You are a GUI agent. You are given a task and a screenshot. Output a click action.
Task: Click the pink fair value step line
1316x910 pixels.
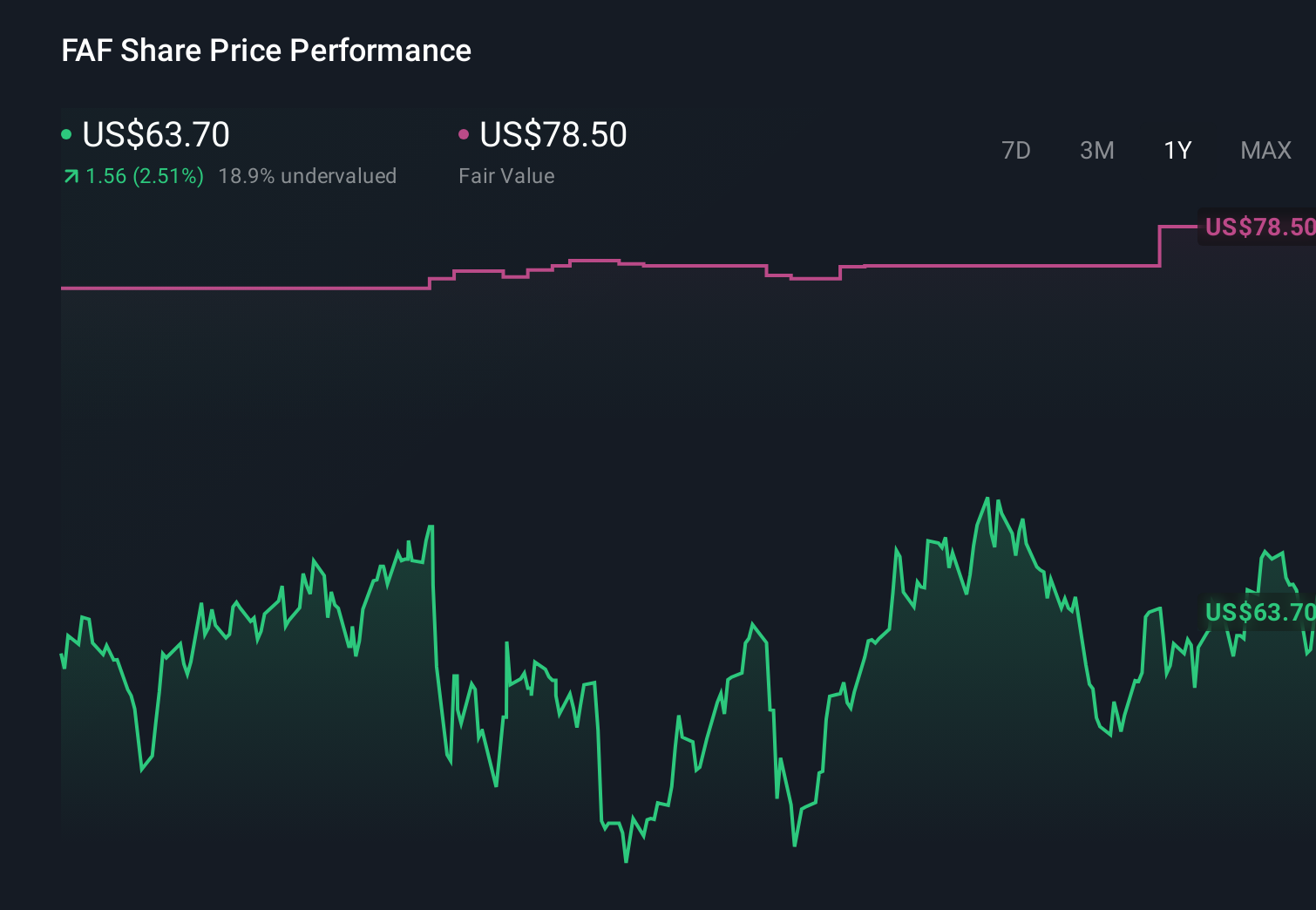pos(261,288)
